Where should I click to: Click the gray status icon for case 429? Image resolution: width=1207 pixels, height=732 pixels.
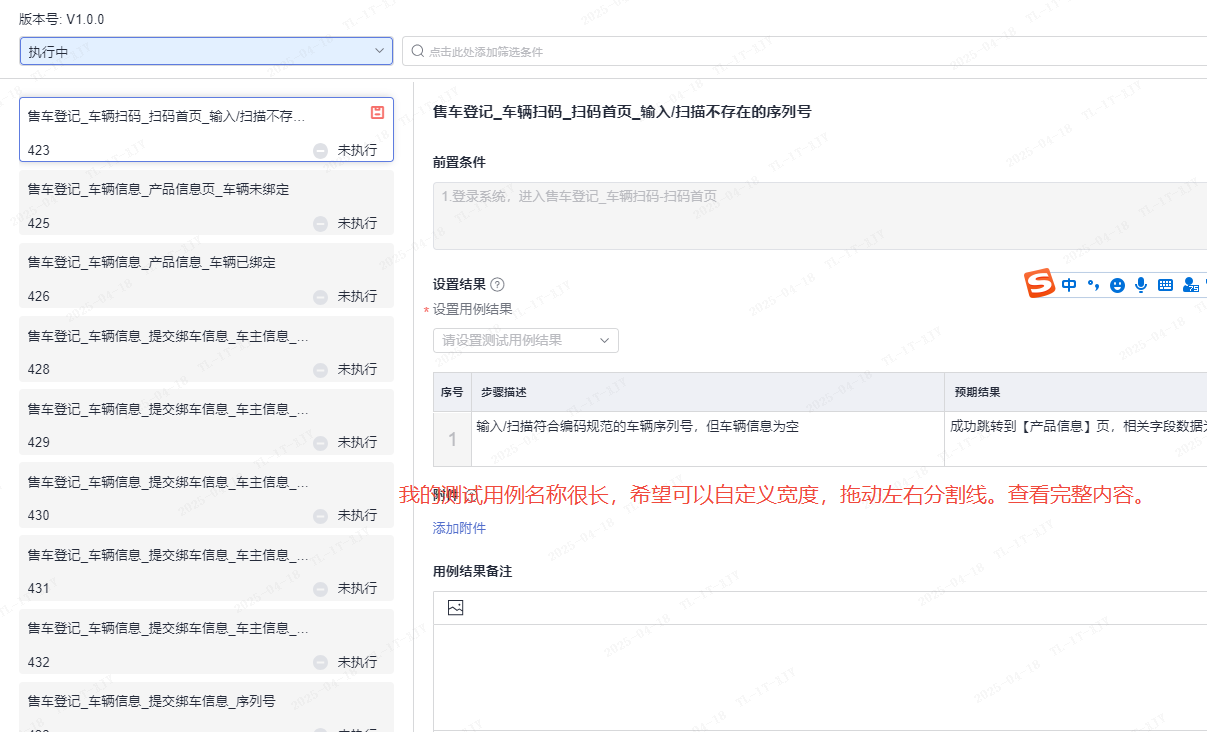[x=320, y=443]
